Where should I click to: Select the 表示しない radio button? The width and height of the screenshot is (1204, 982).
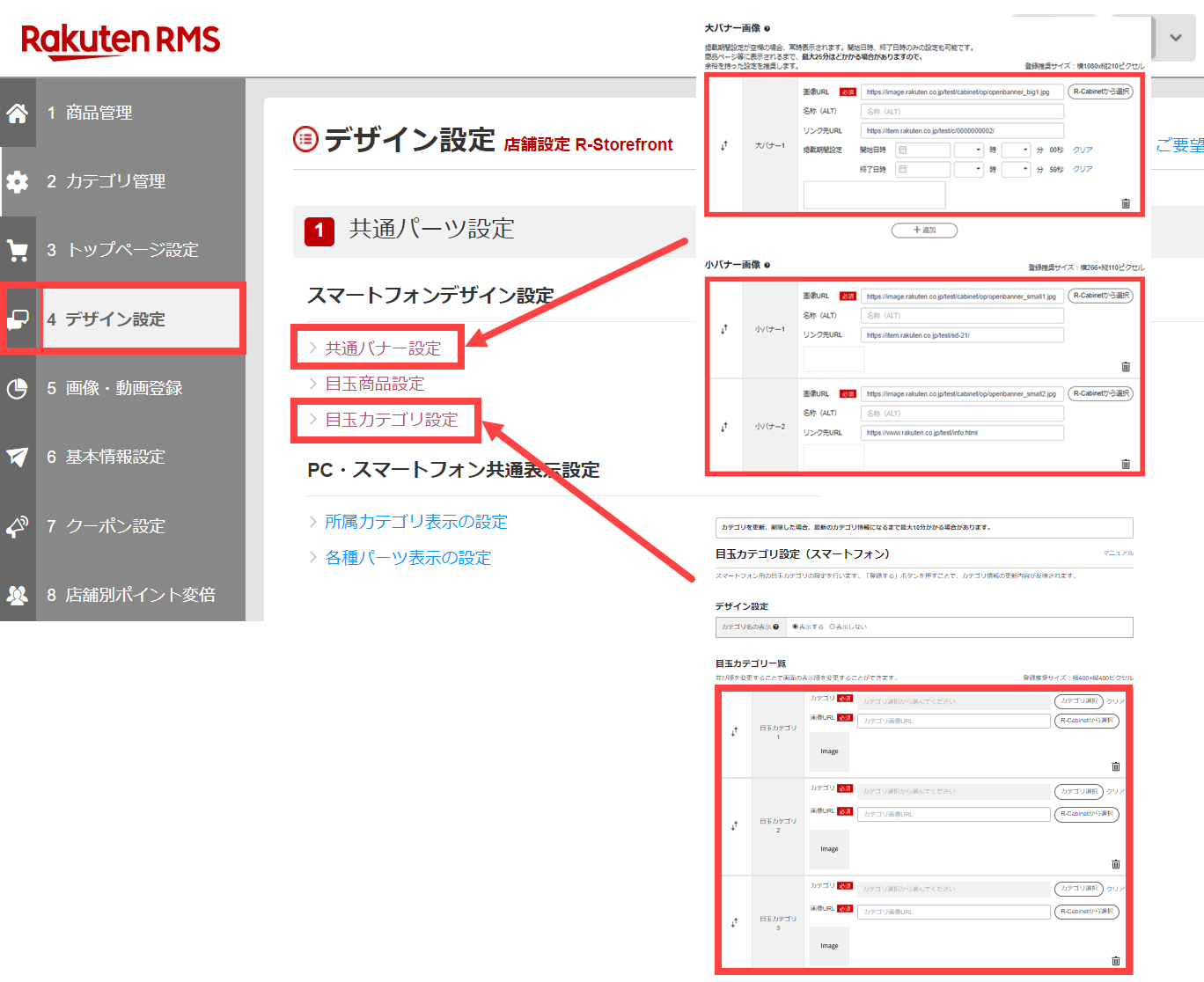[x=832, y=627]
